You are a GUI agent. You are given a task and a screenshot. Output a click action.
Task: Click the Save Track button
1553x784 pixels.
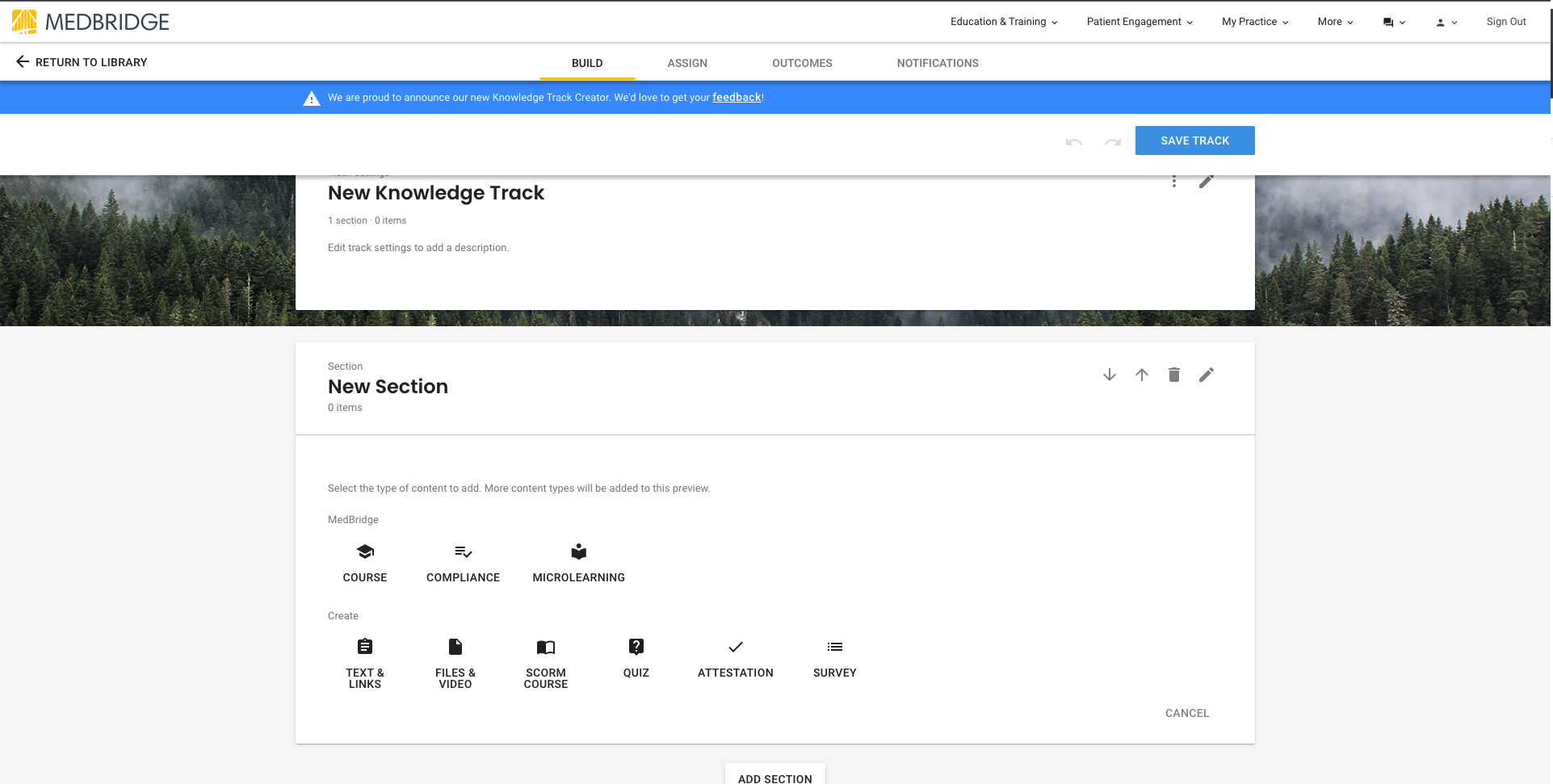pos(1195,140)
